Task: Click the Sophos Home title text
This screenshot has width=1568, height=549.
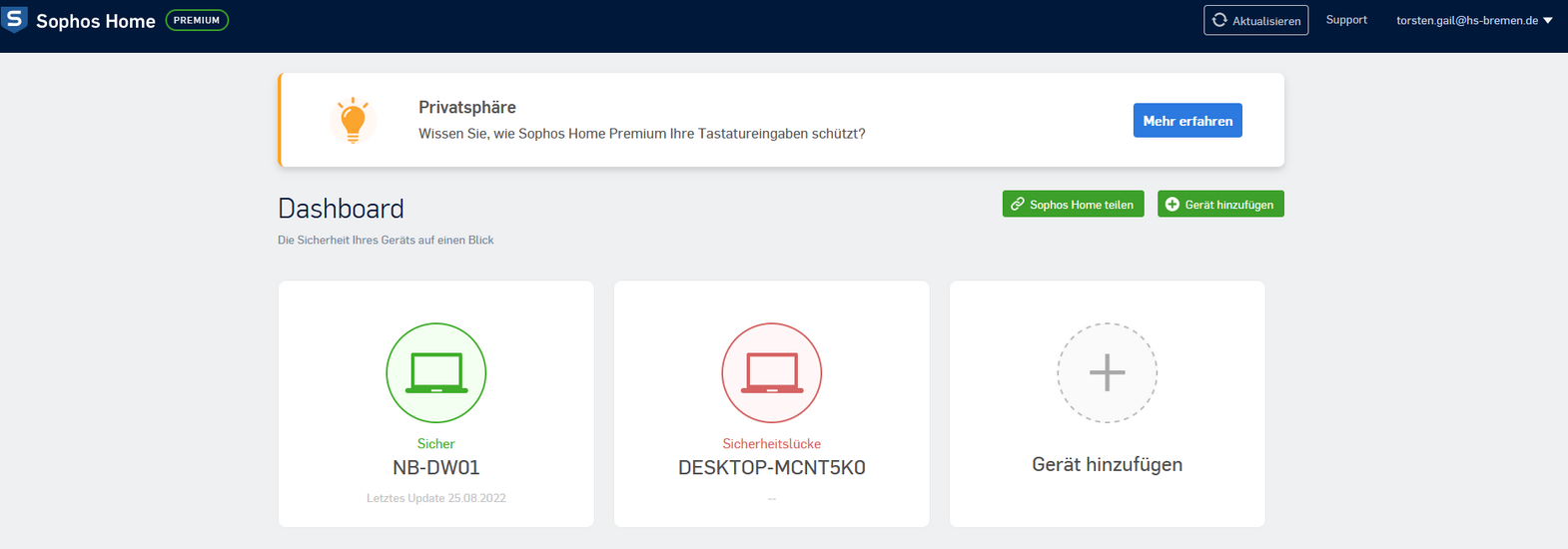Action: point(96,21)
